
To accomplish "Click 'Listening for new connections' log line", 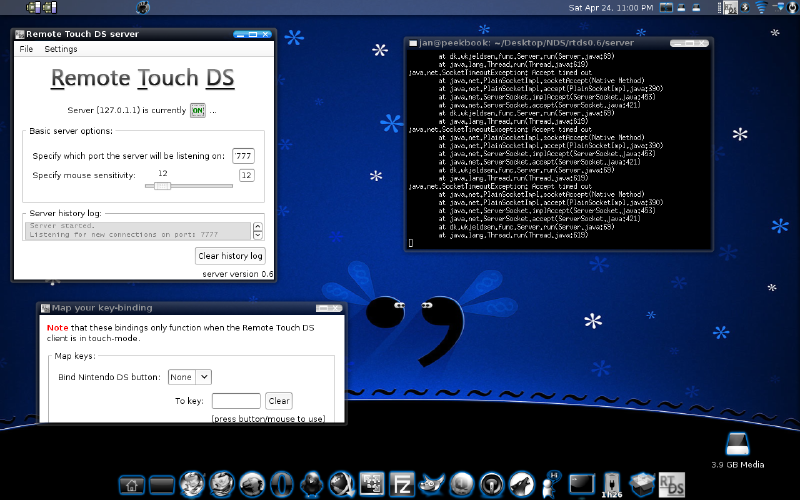I will (123, 235).
